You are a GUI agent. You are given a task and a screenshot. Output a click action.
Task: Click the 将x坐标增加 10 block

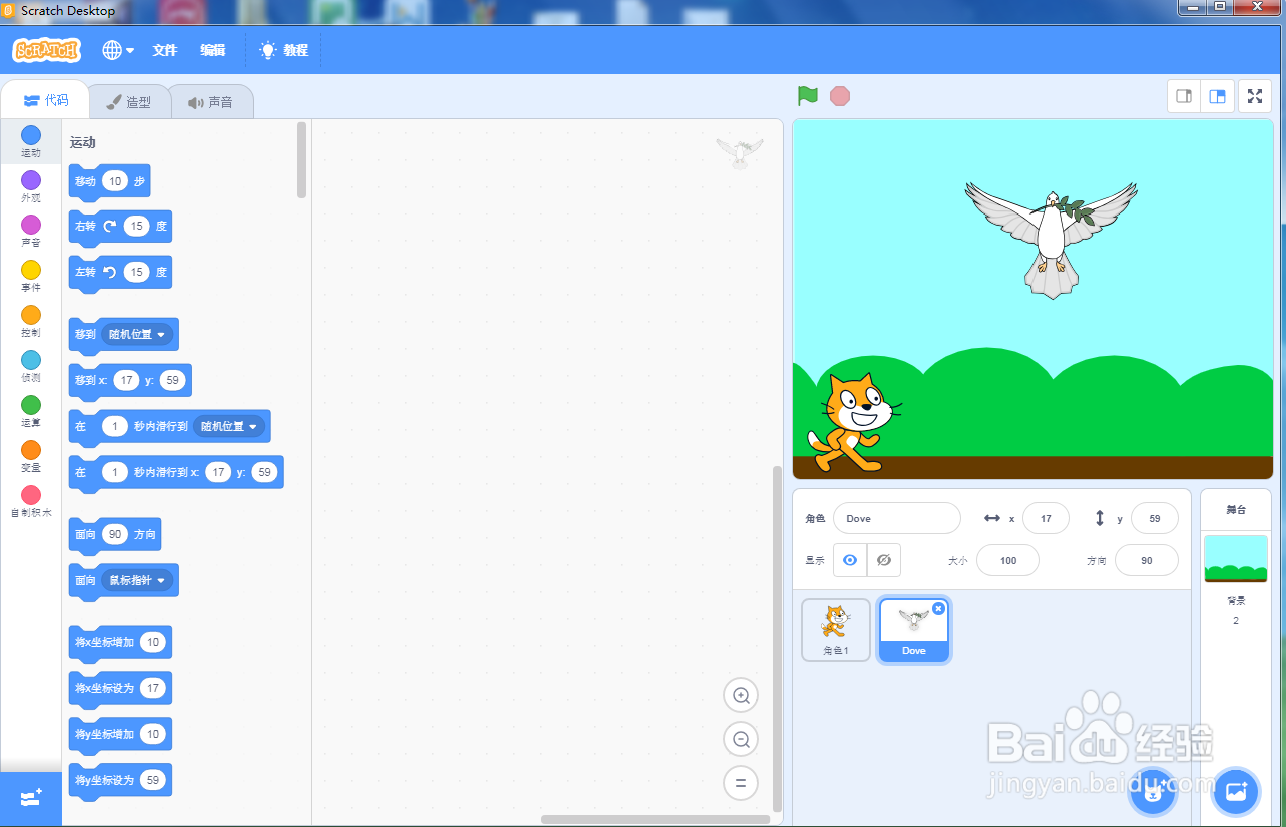tap(120, 643)
